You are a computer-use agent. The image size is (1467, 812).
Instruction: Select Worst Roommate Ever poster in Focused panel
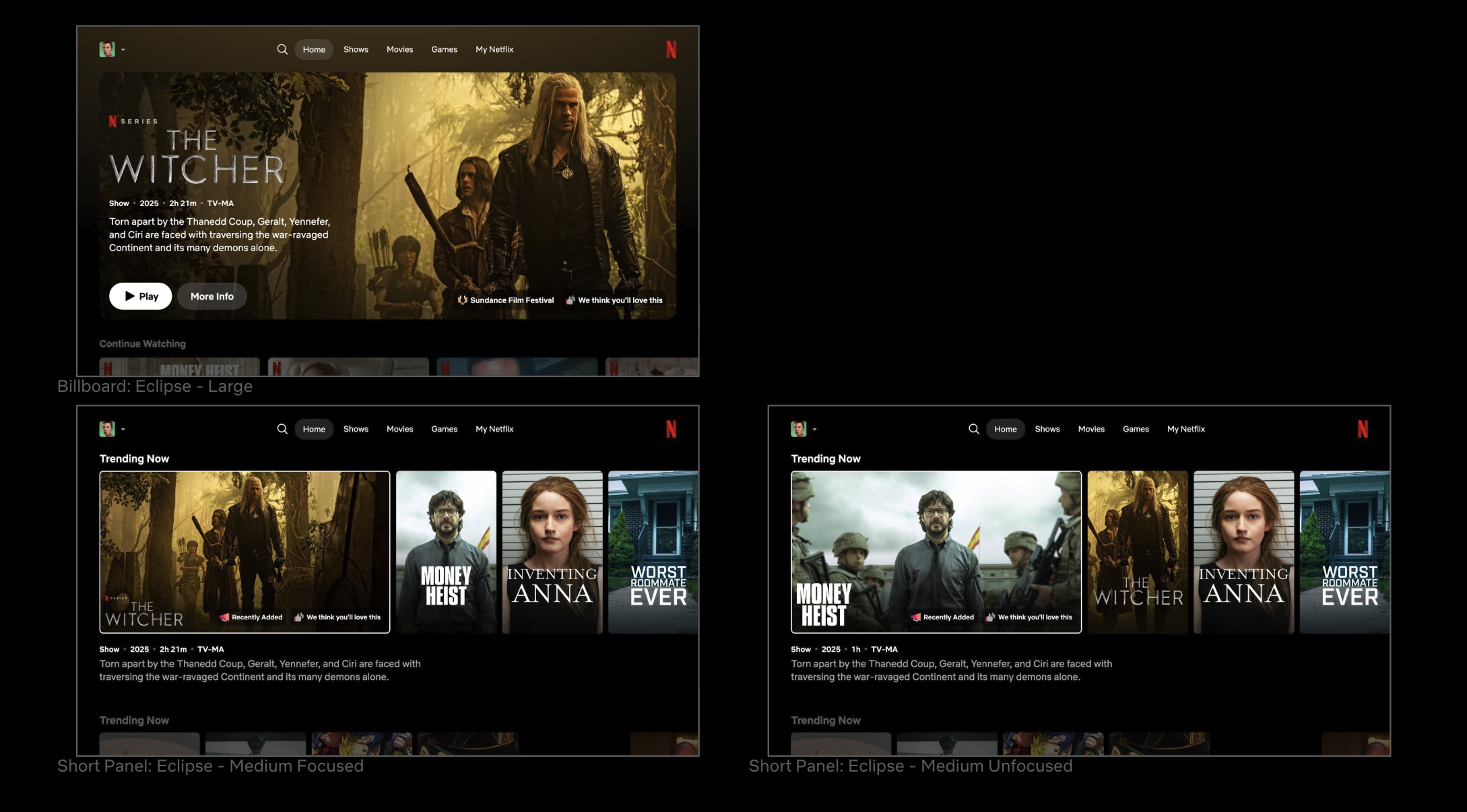653,552
